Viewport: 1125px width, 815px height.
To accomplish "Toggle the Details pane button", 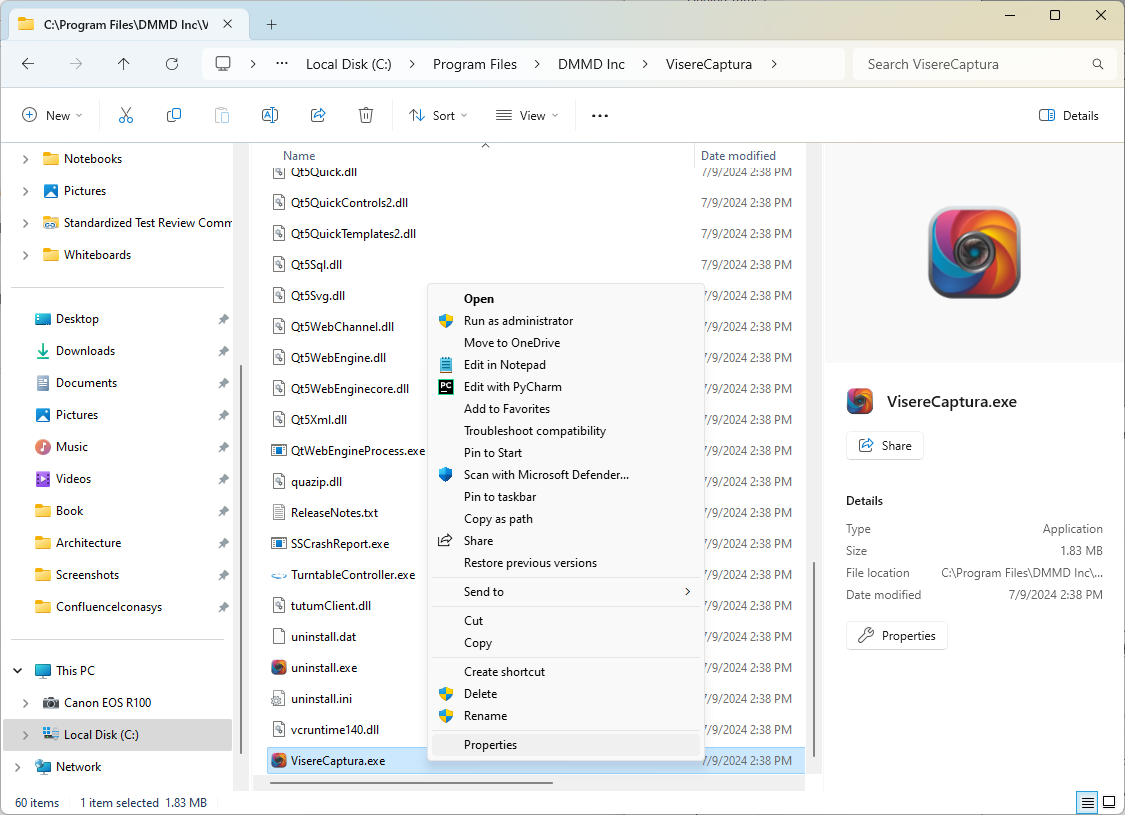I will click(1069, 116).
